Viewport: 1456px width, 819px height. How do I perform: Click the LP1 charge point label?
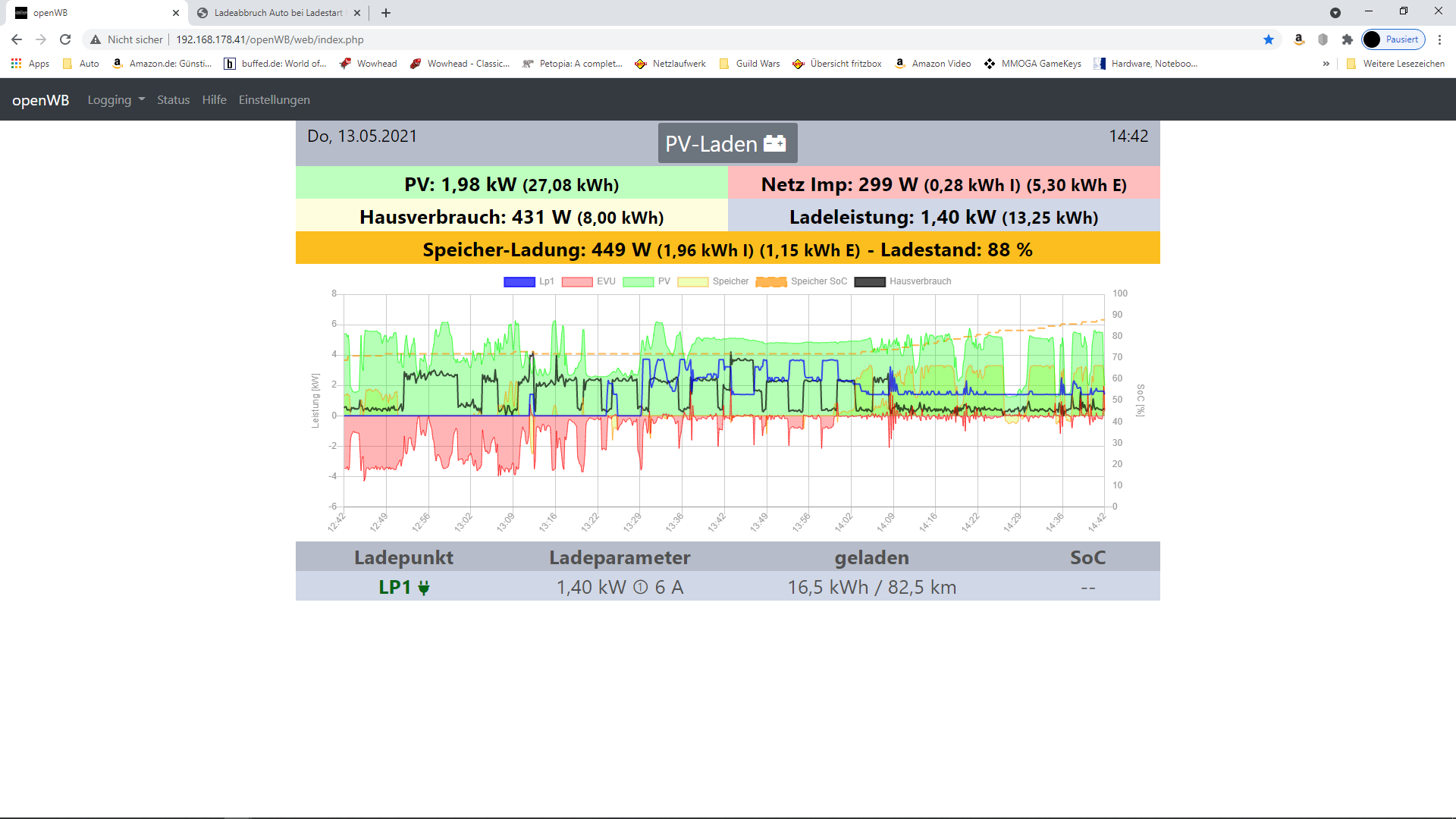tap(394, 588)
